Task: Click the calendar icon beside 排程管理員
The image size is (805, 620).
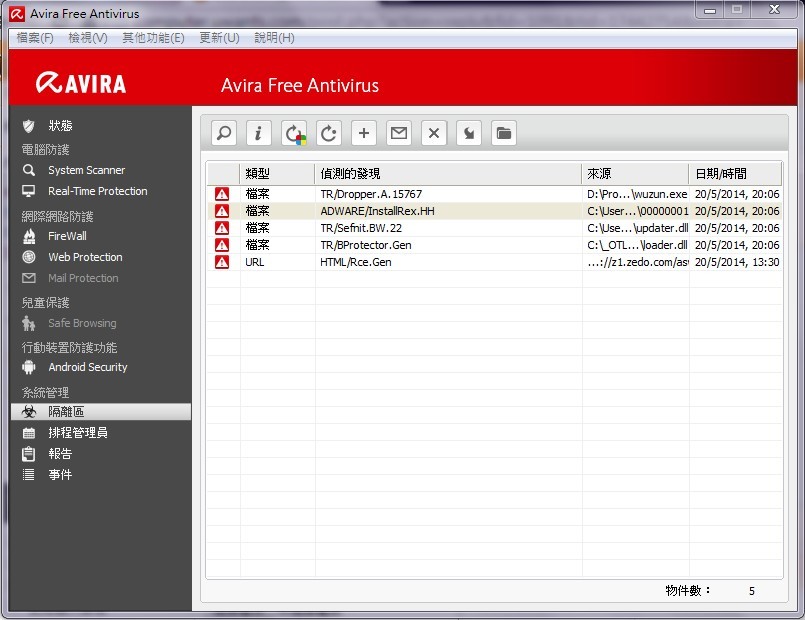Action: [29, 433]
